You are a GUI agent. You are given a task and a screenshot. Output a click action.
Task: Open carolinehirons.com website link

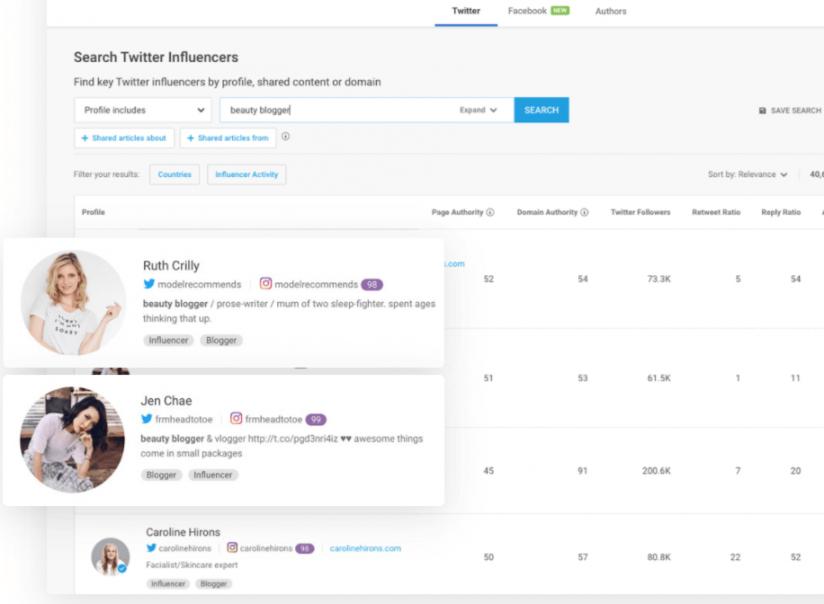[x=365, y=548]
